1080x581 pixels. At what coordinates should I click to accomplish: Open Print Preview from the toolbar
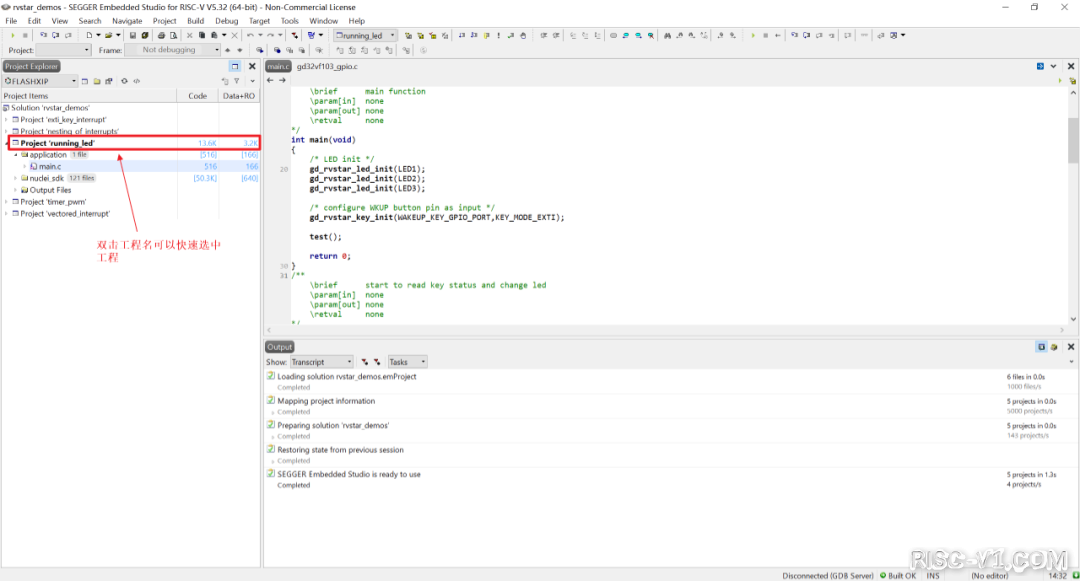(x=174, y=35)
